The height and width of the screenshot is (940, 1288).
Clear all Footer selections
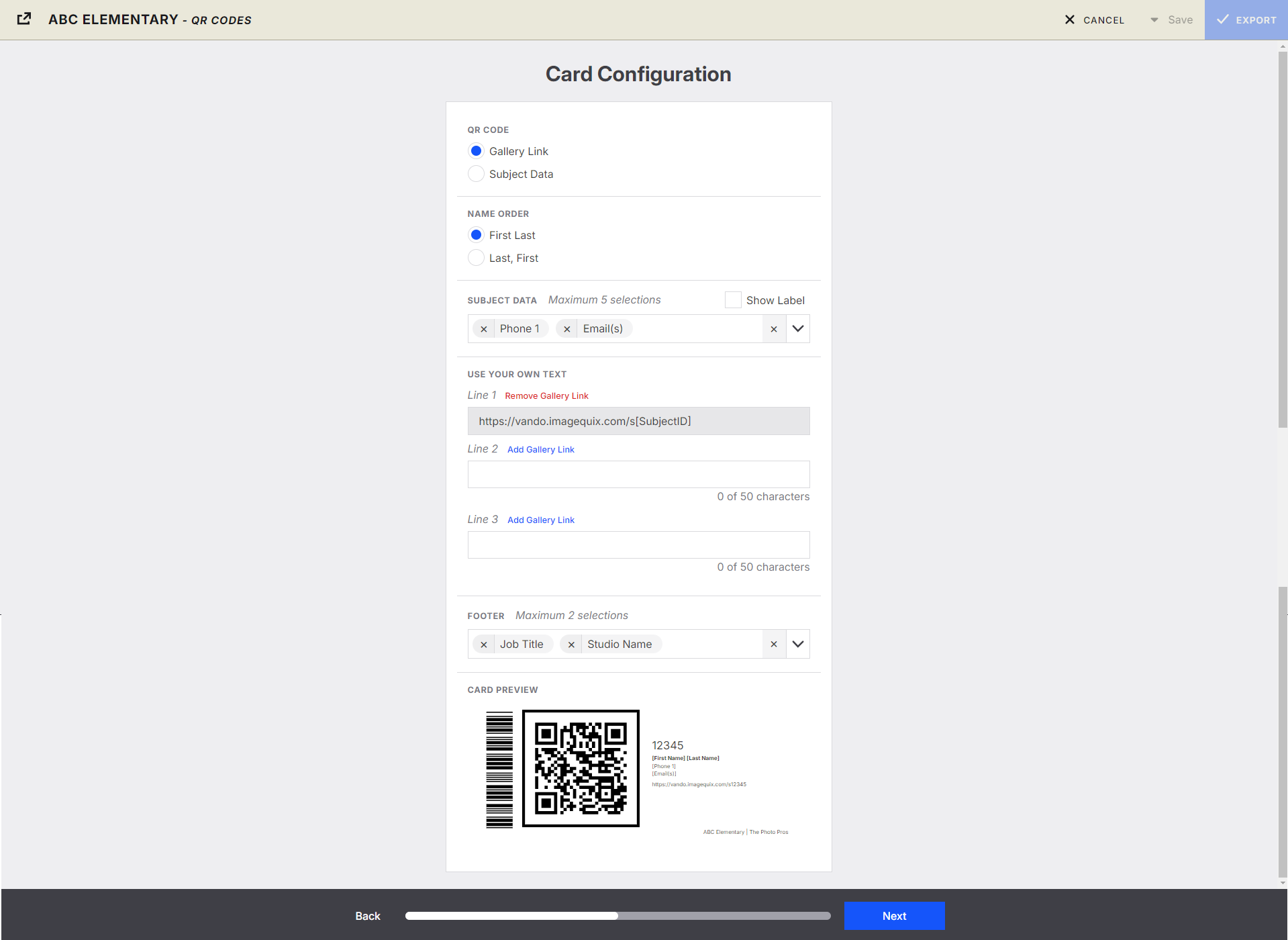coord(774,645)
